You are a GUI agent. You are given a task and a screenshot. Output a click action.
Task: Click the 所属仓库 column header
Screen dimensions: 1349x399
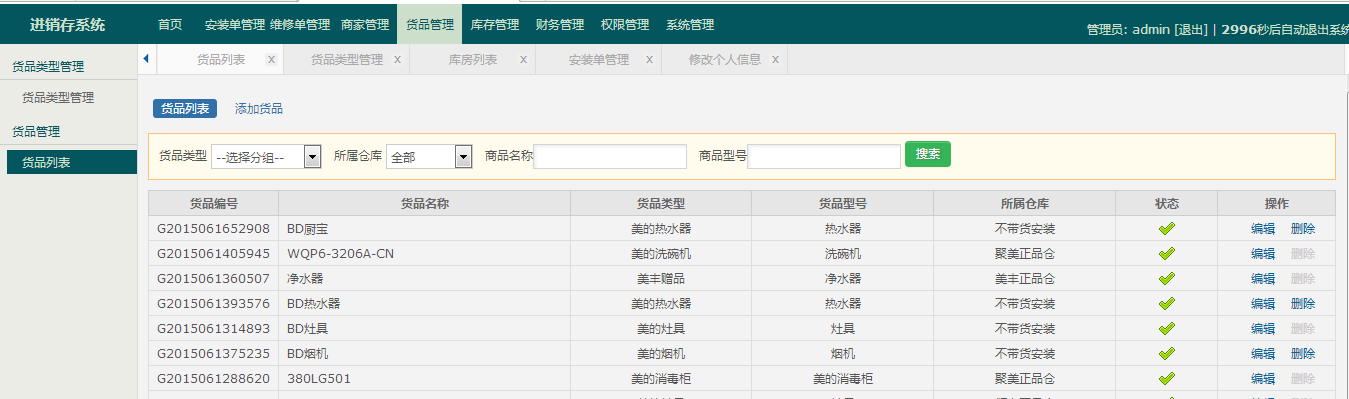(x=1024, y=204)
